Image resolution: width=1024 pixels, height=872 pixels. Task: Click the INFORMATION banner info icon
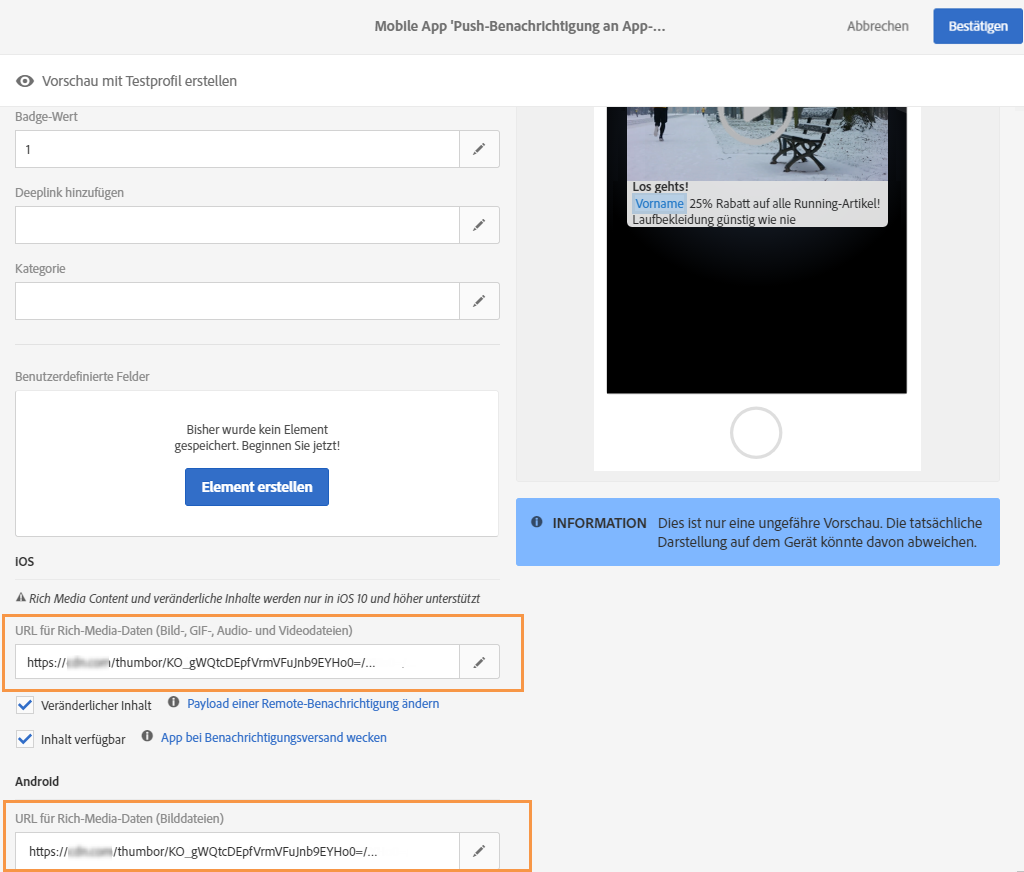point(537,522)
